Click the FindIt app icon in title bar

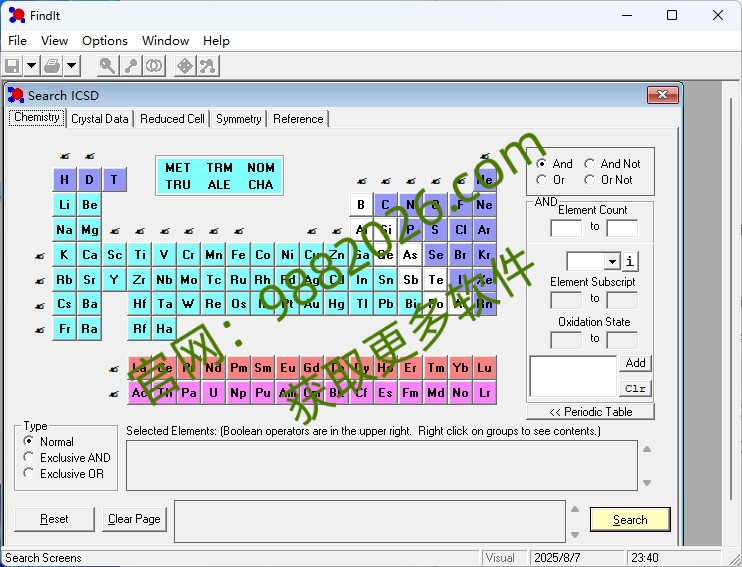(17, 16)
